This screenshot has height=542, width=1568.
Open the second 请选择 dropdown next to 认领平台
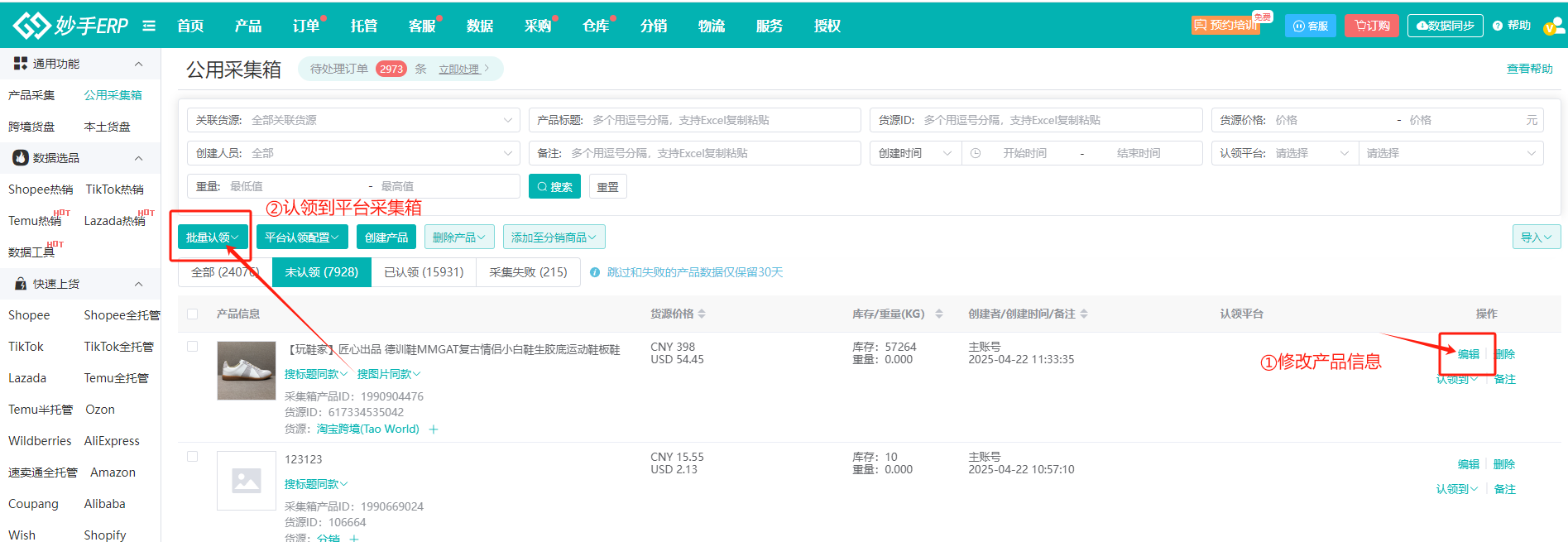(x=1451, y=153)
